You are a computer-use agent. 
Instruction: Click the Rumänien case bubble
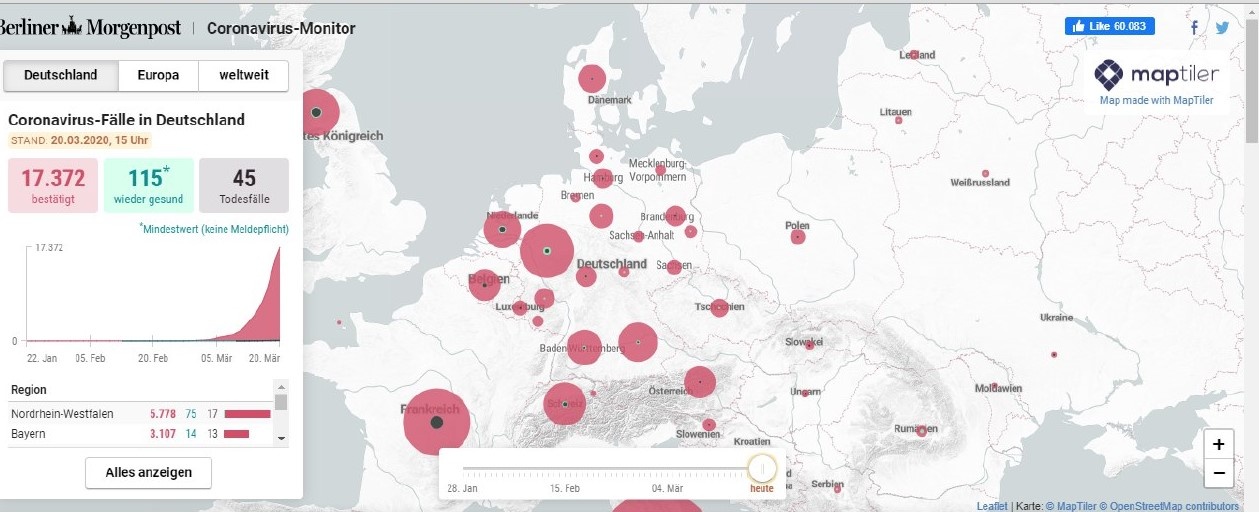coord(921,431)
